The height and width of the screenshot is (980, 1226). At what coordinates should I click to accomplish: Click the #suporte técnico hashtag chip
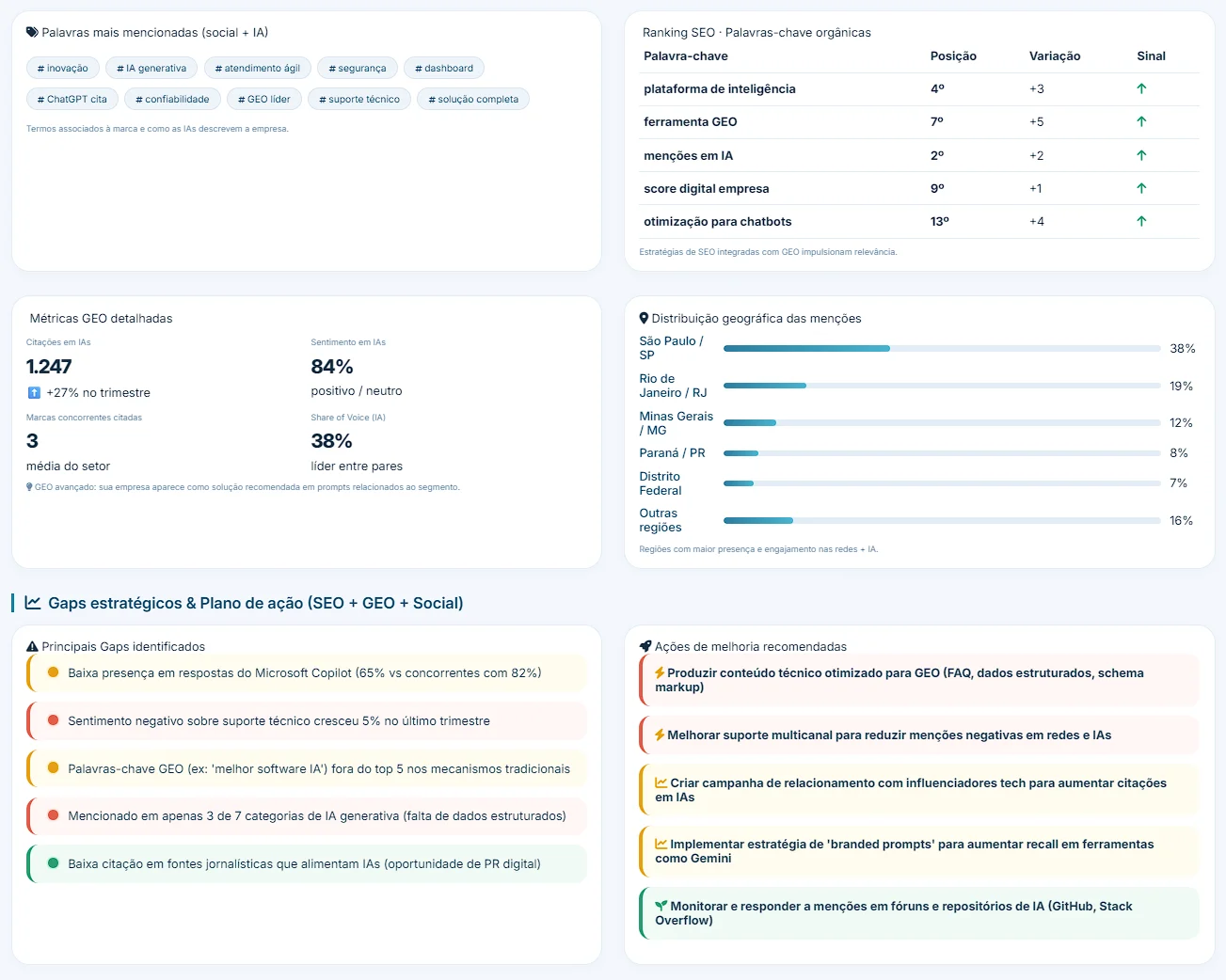point(359,100)
